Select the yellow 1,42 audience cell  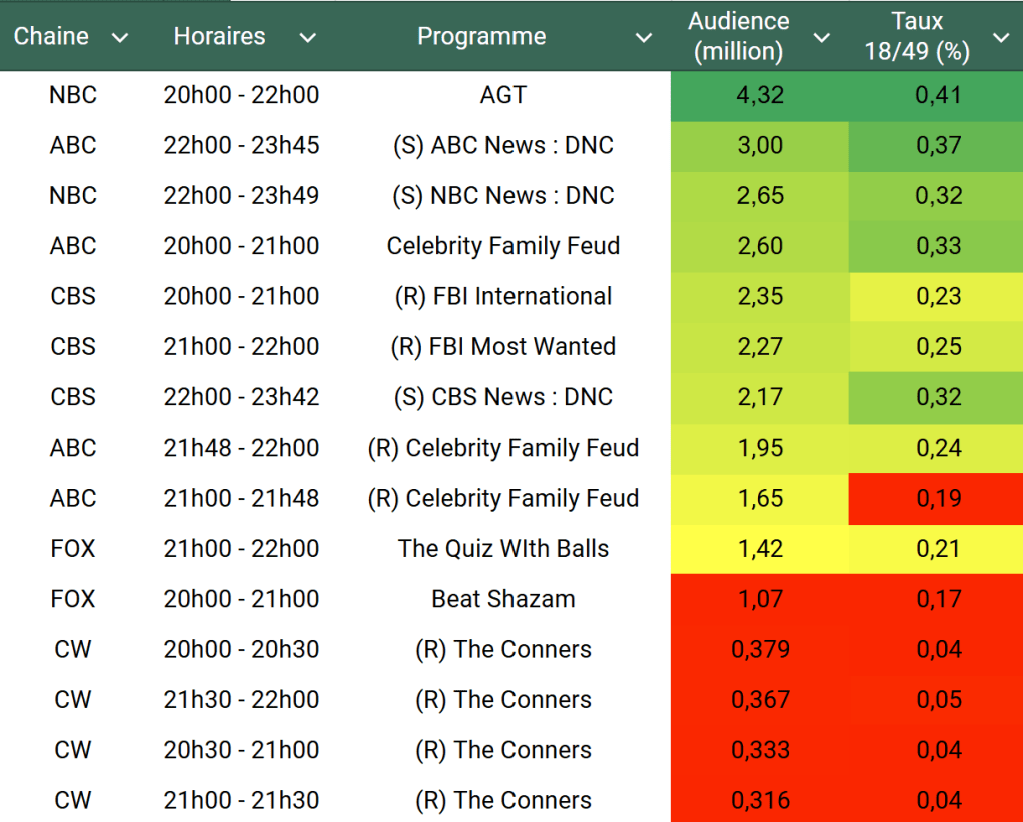tap(760, 549)
